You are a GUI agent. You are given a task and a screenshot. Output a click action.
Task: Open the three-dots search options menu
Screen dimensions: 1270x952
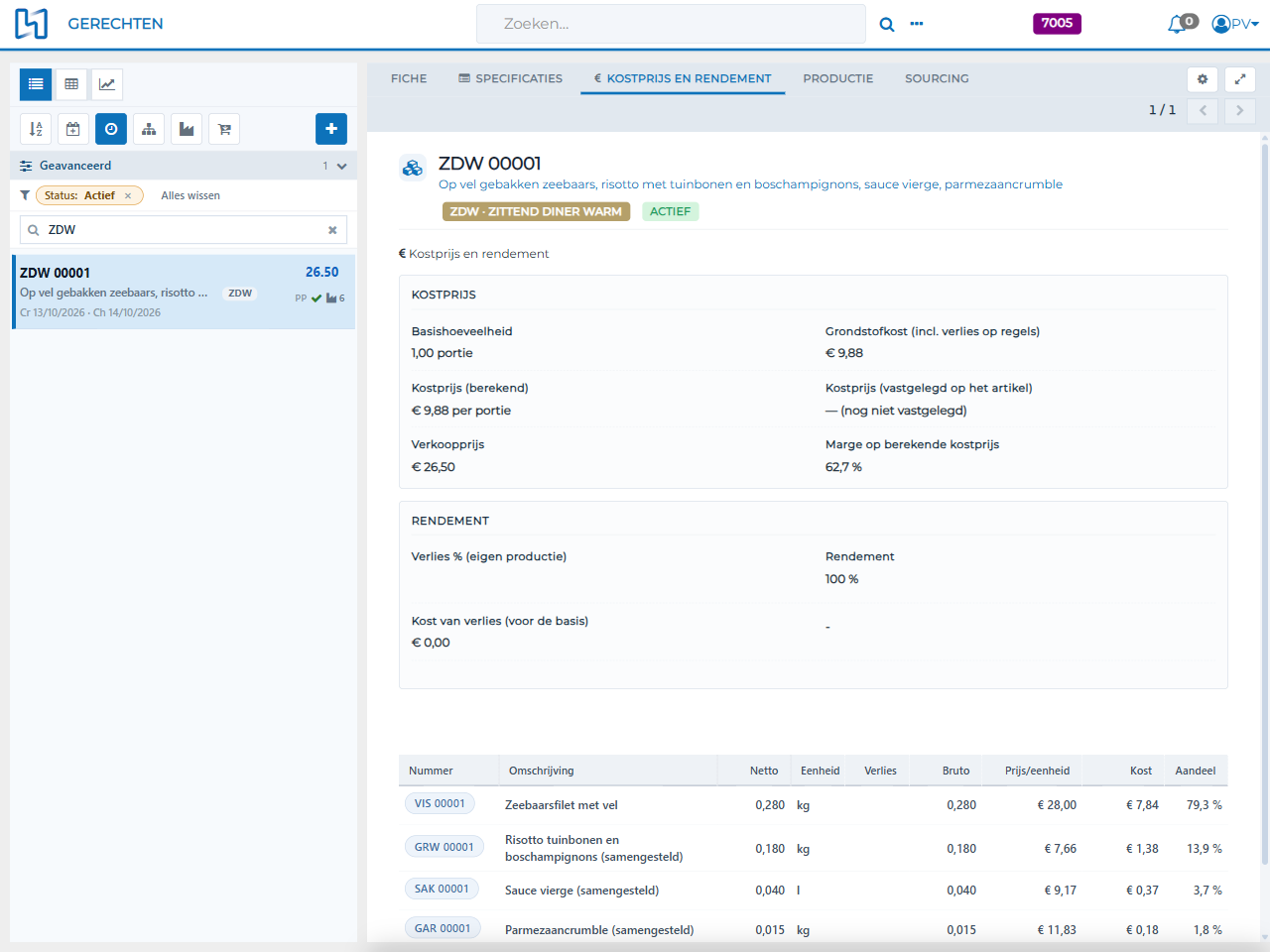coord(917,24)
